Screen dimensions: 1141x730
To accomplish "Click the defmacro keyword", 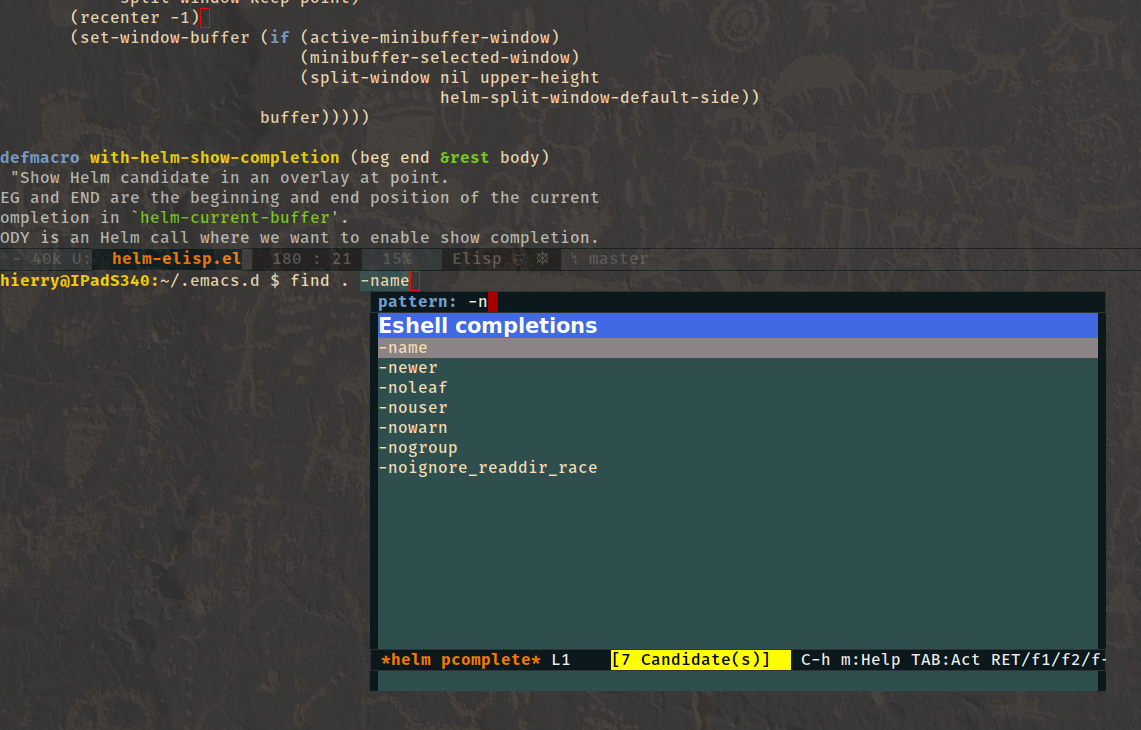I will tap(39, 158).
